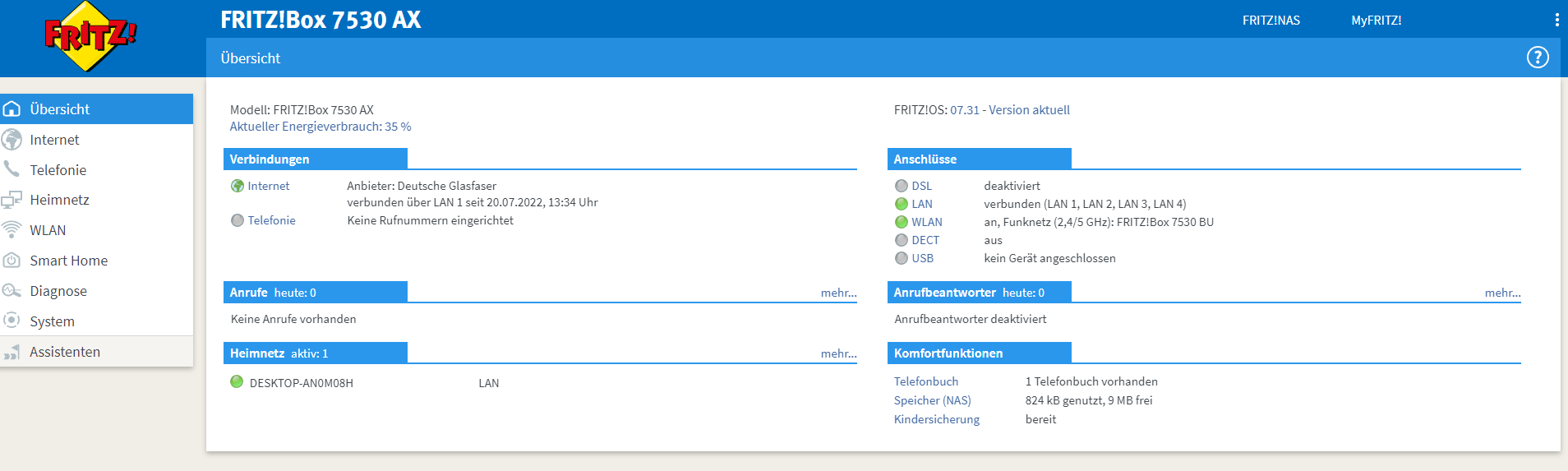Image resolution: width=1568 pixels, height=471 pixels.
Task: Click '824 kB genutzt, 9 MB frei' text
Action: point(1089,400)
